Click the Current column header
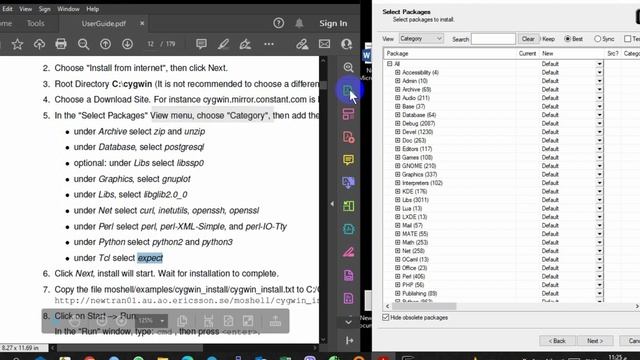640x360 pixels. point(527,53)
